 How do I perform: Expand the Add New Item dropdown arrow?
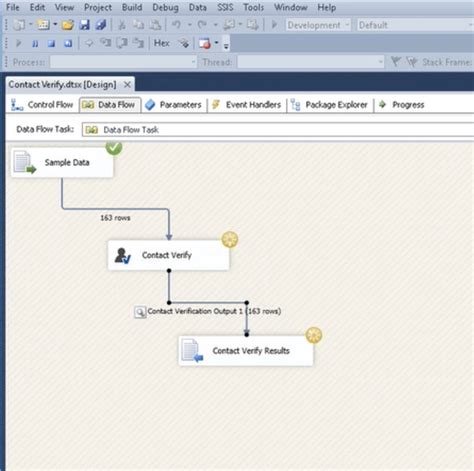[55, 25]
